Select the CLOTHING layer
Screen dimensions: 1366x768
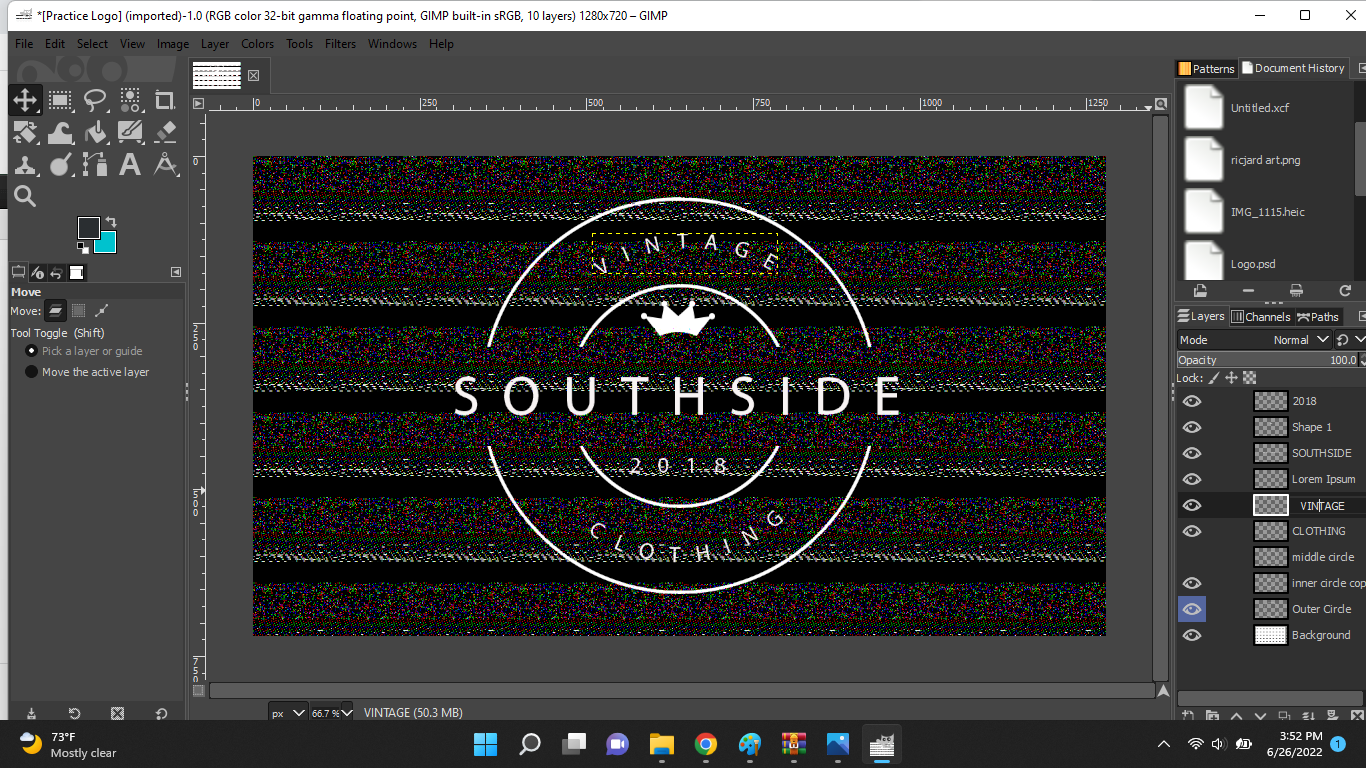pos(1318,531)
